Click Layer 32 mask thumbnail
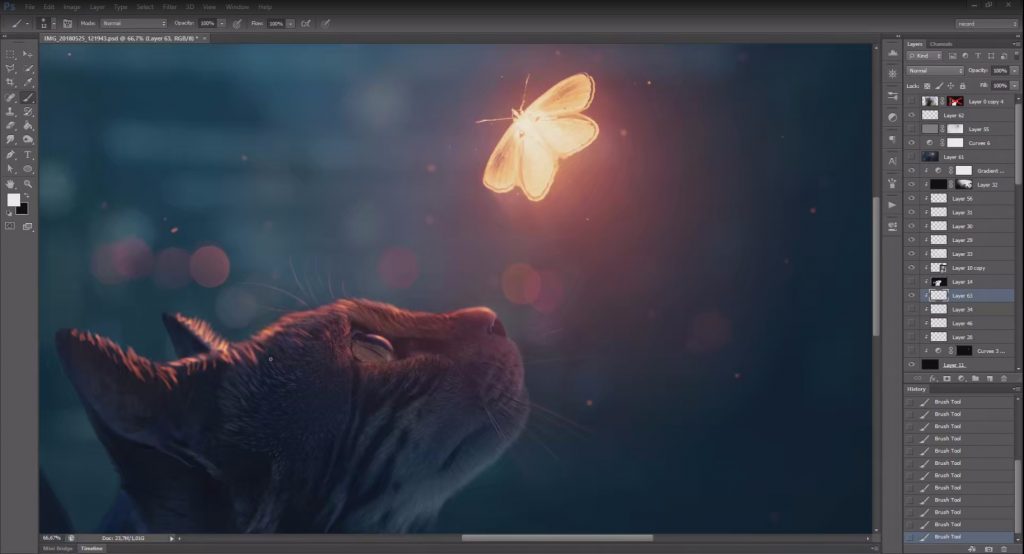 (x=964, y=184)
